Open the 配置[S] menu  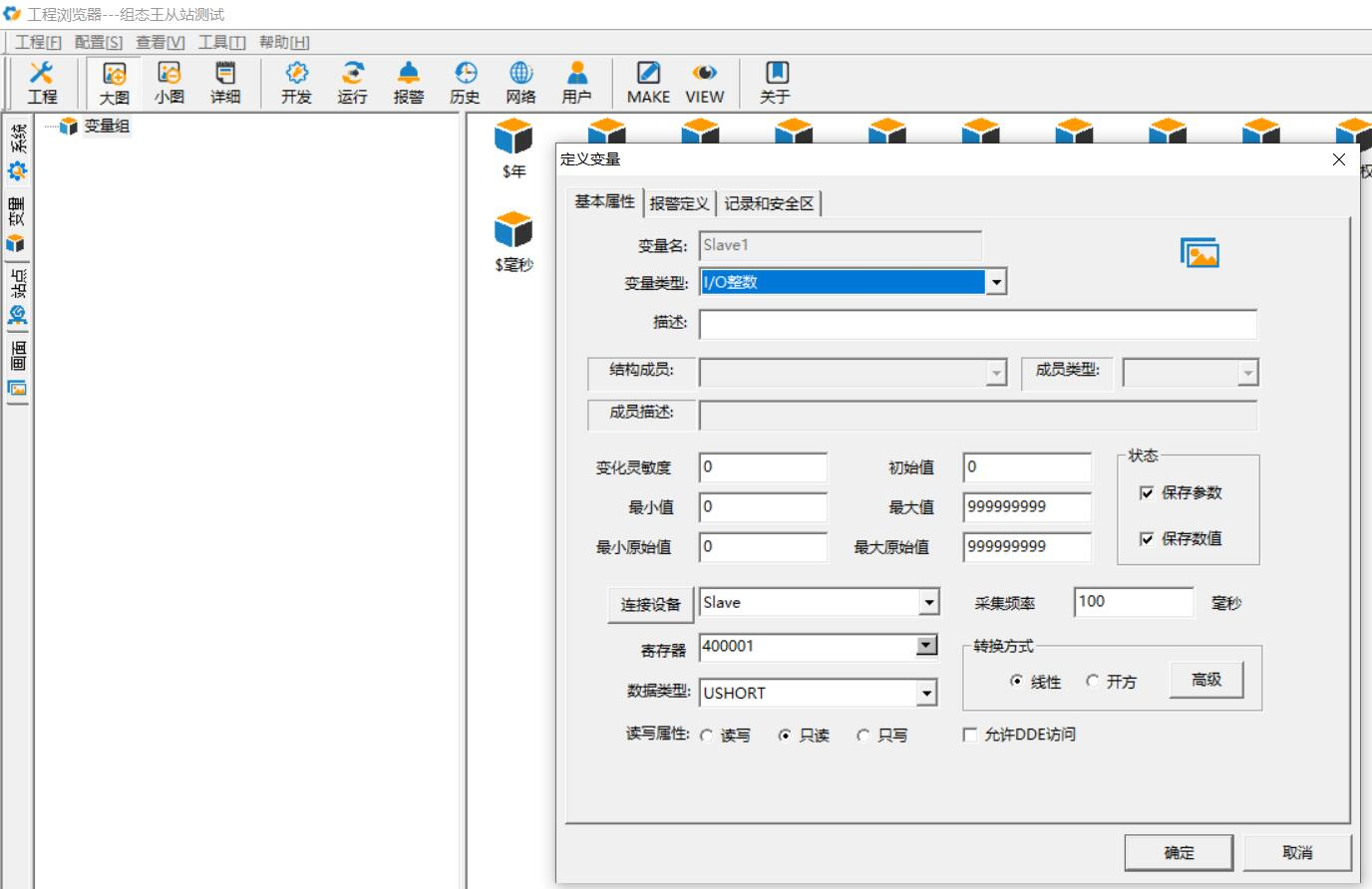[99, 42]
